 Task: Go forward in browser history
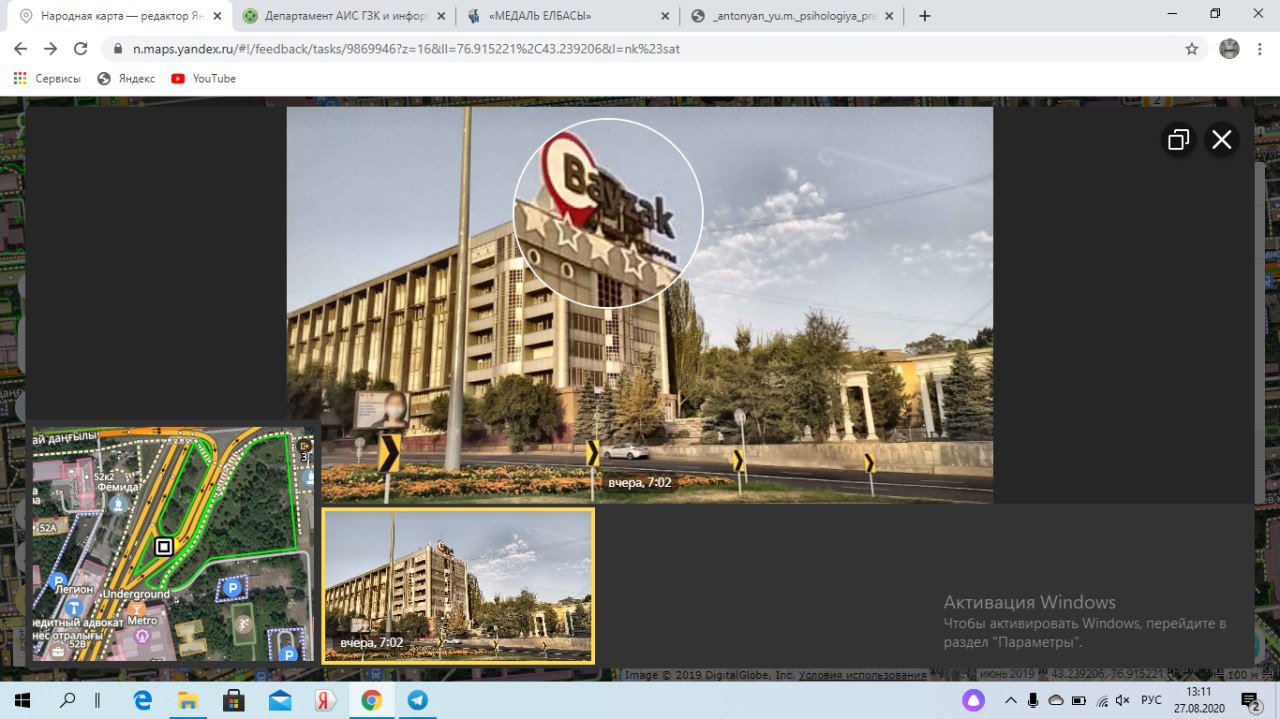coord(51,48)
